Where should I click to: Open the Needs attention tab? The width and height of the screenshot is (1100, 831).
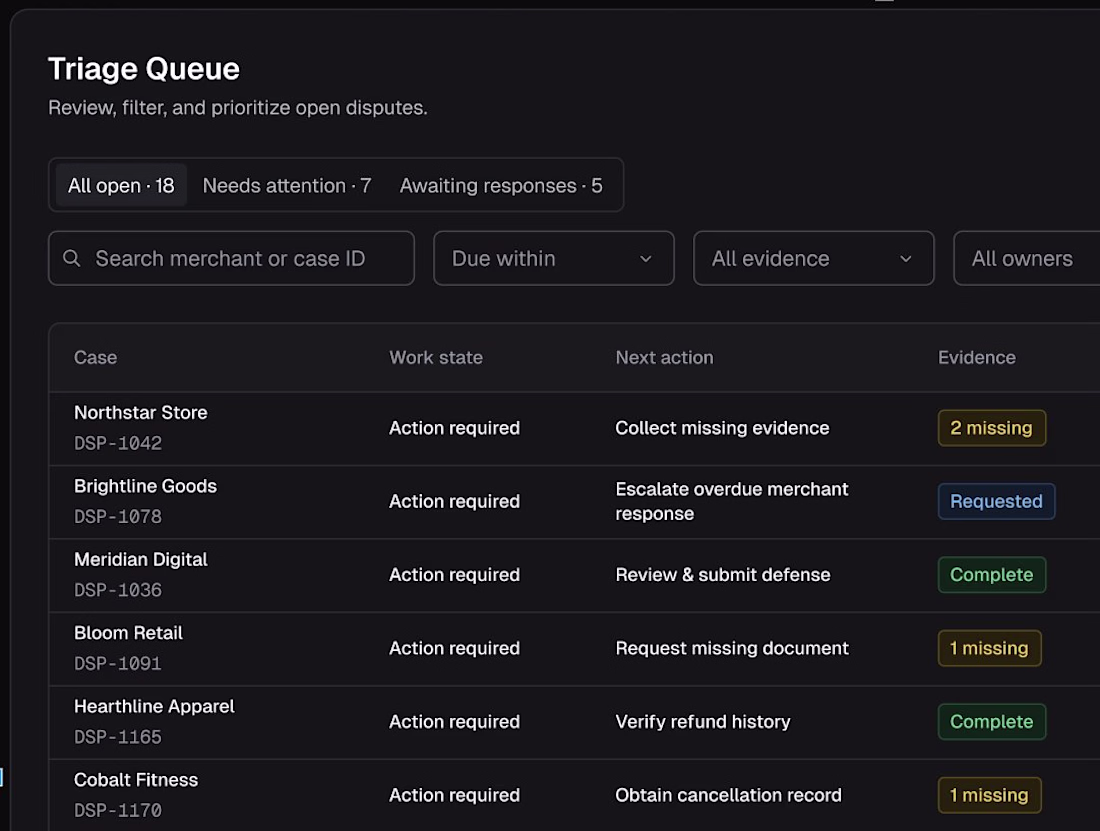coord(287,185)
